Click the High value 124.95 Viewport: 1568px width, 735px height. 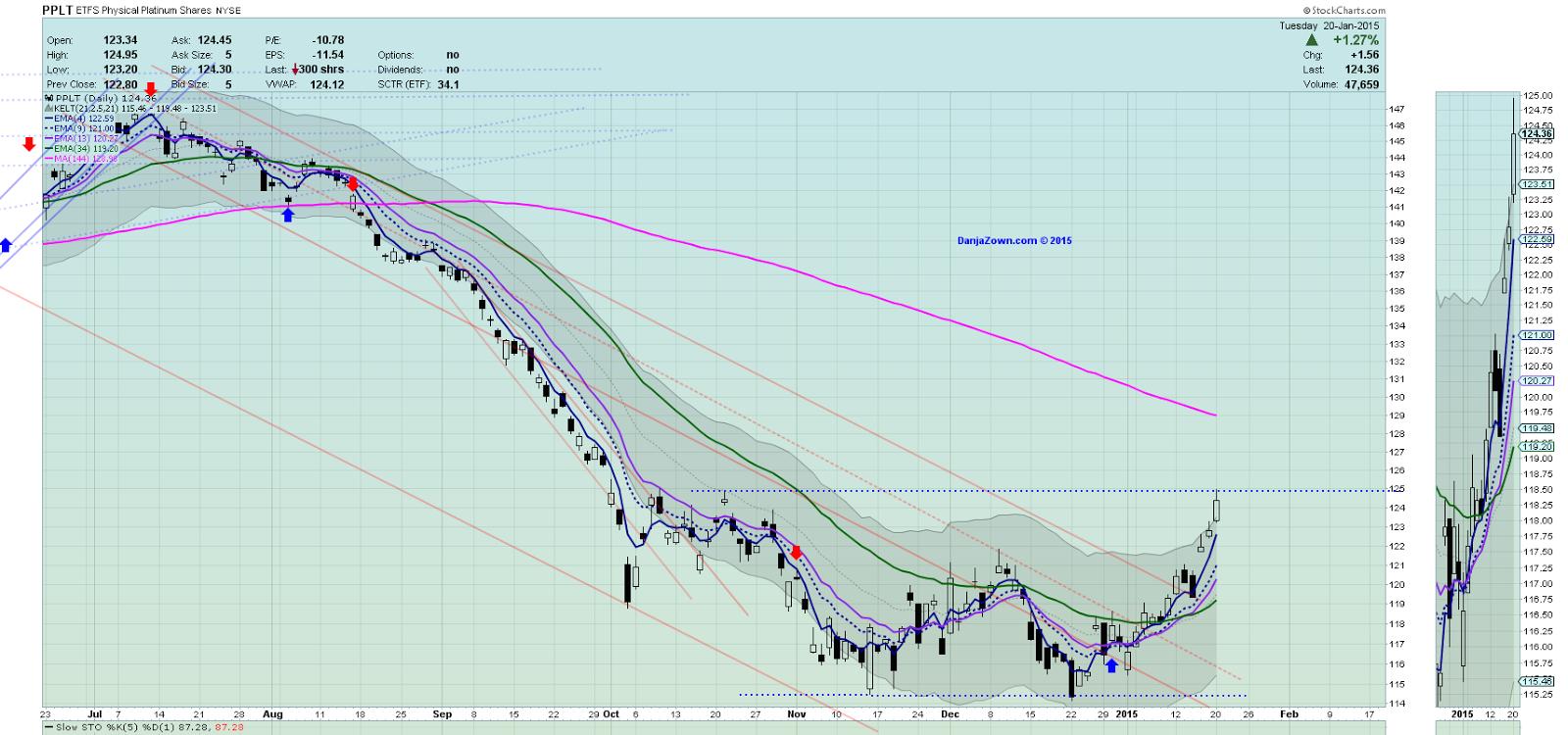[121, 55]
